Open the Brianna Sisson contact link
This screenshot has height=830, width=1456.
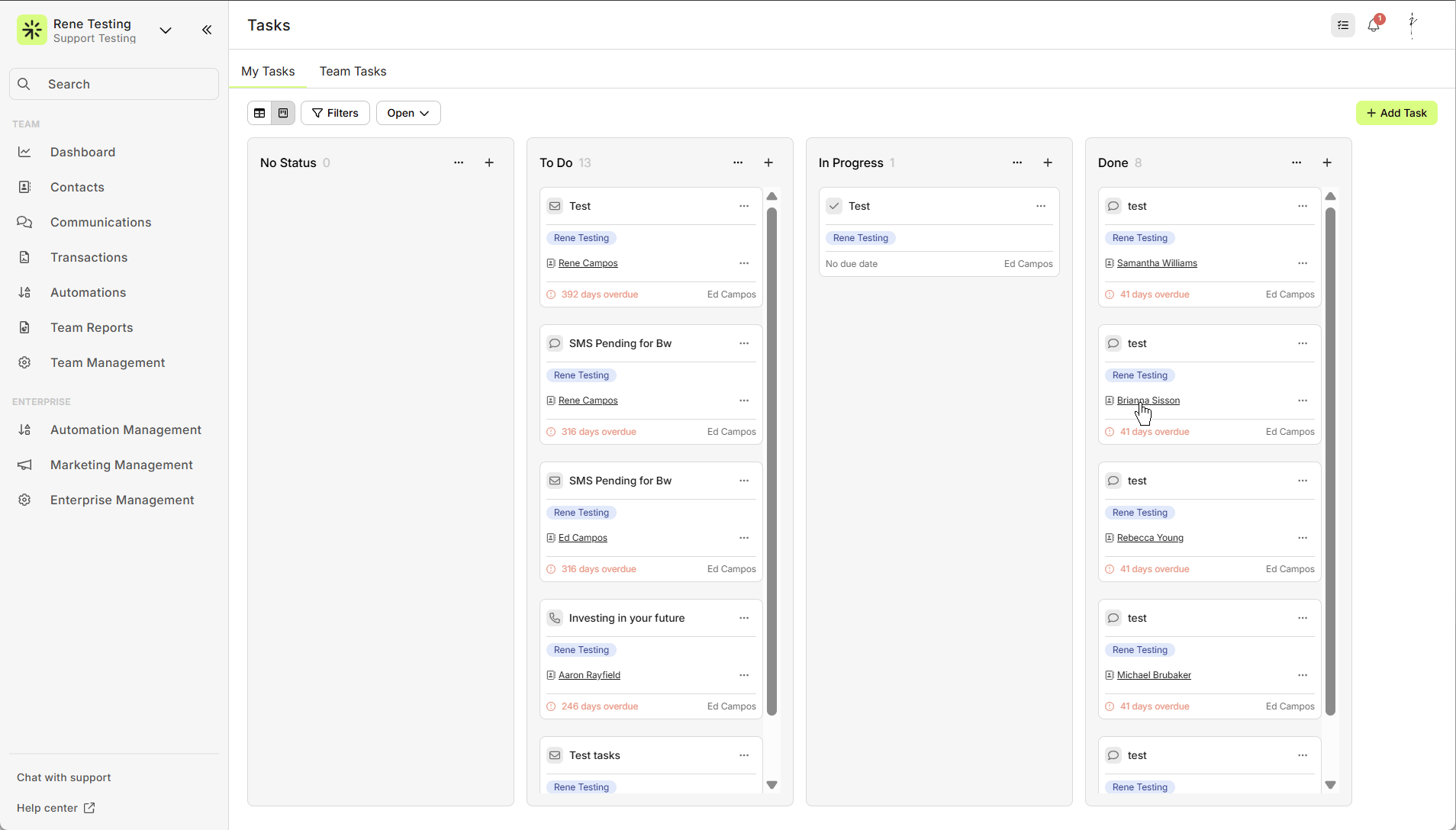pyautogui.click(x=1148, y=401)
